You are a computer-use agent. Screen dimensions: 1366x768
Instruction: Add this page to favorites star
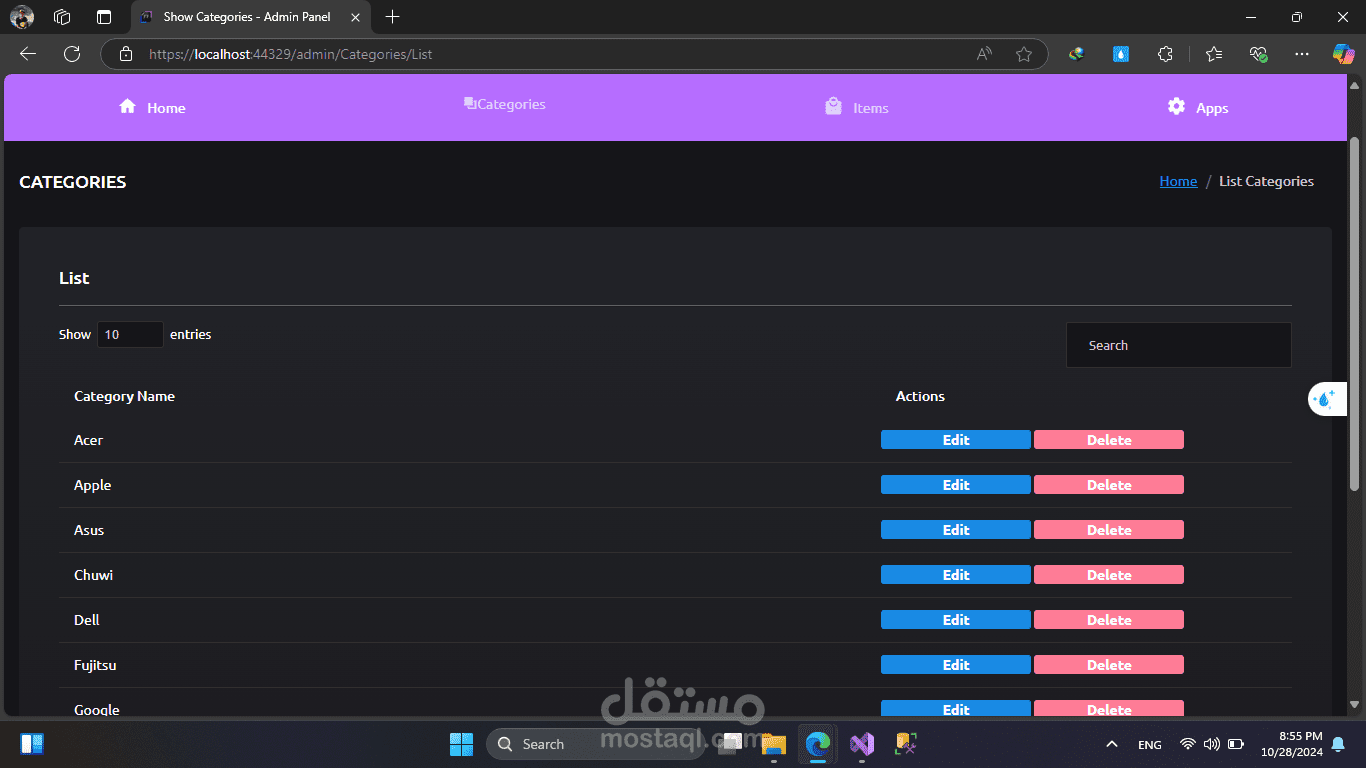click(1024, 54)
